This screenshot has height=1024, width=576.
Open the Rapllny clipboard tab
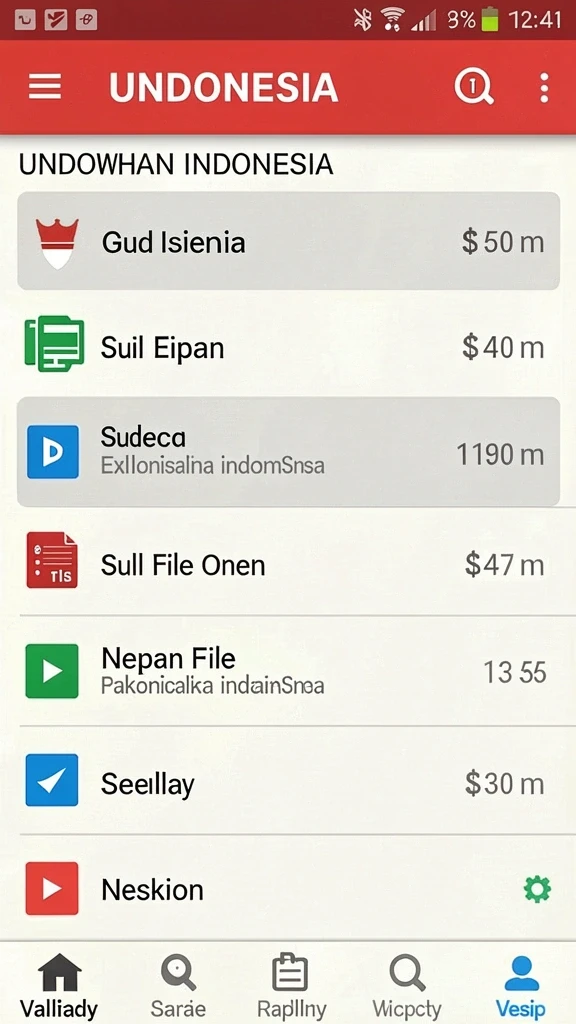tap(291, 986)
